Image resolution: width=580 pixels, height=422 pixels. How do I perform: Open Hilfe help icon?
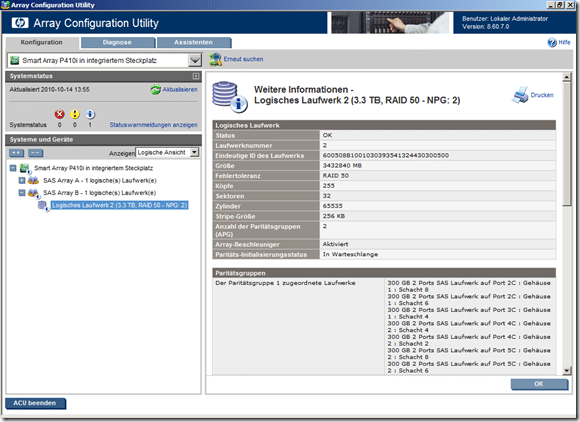pos(552,43)
